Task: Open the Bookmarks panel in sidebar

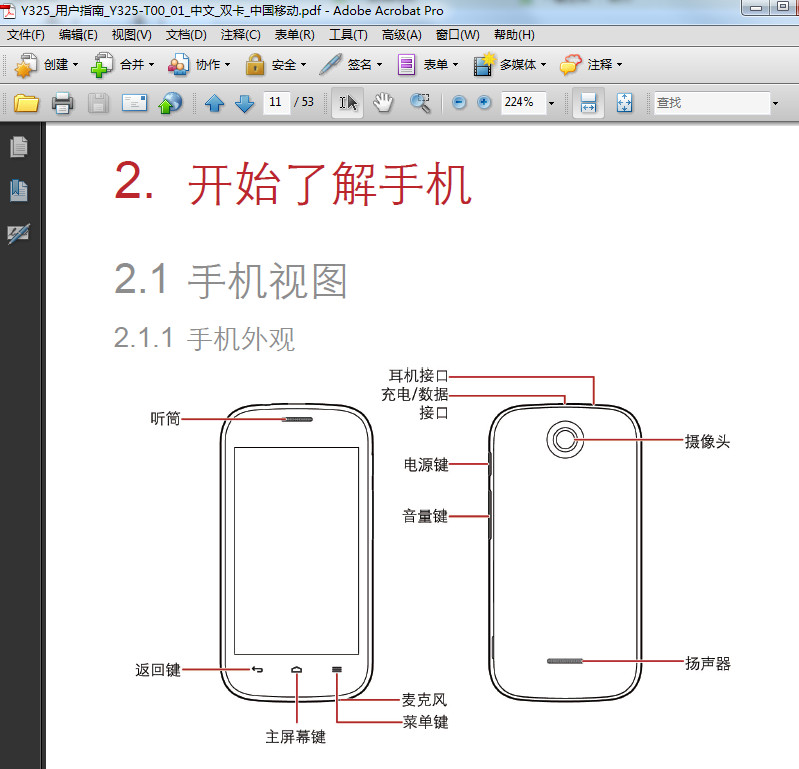Action: click(x=19, y=191)
